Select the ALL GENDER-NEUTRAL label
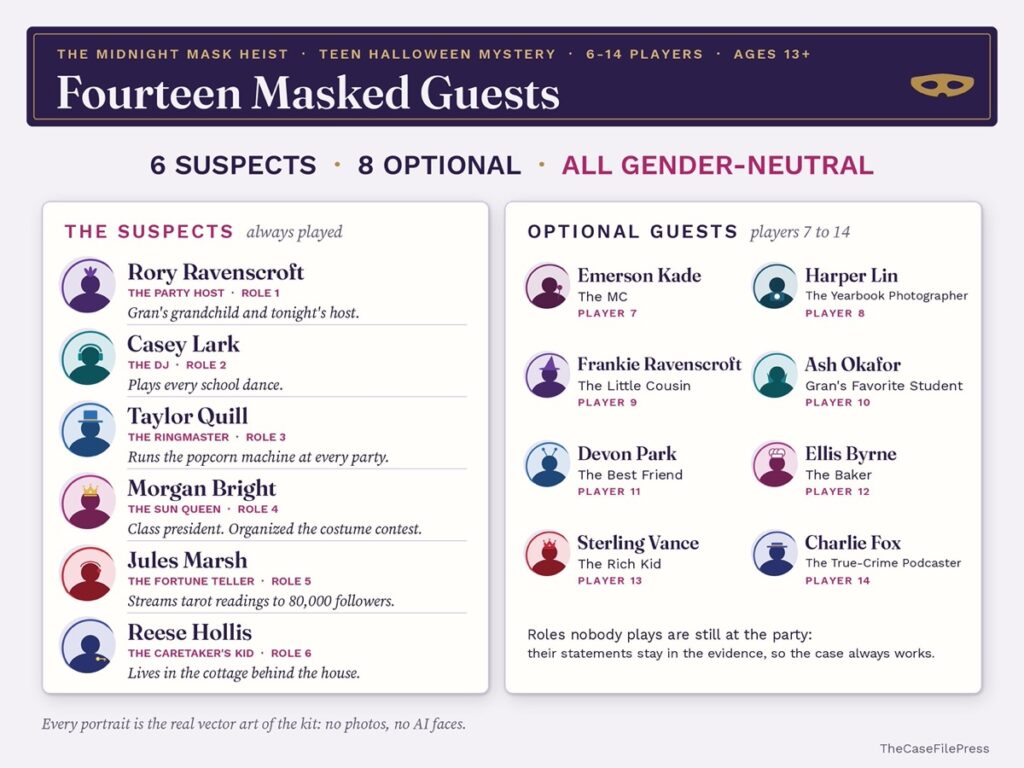The height and width of the screenshot is (768, 1024). tap(718, 165)
